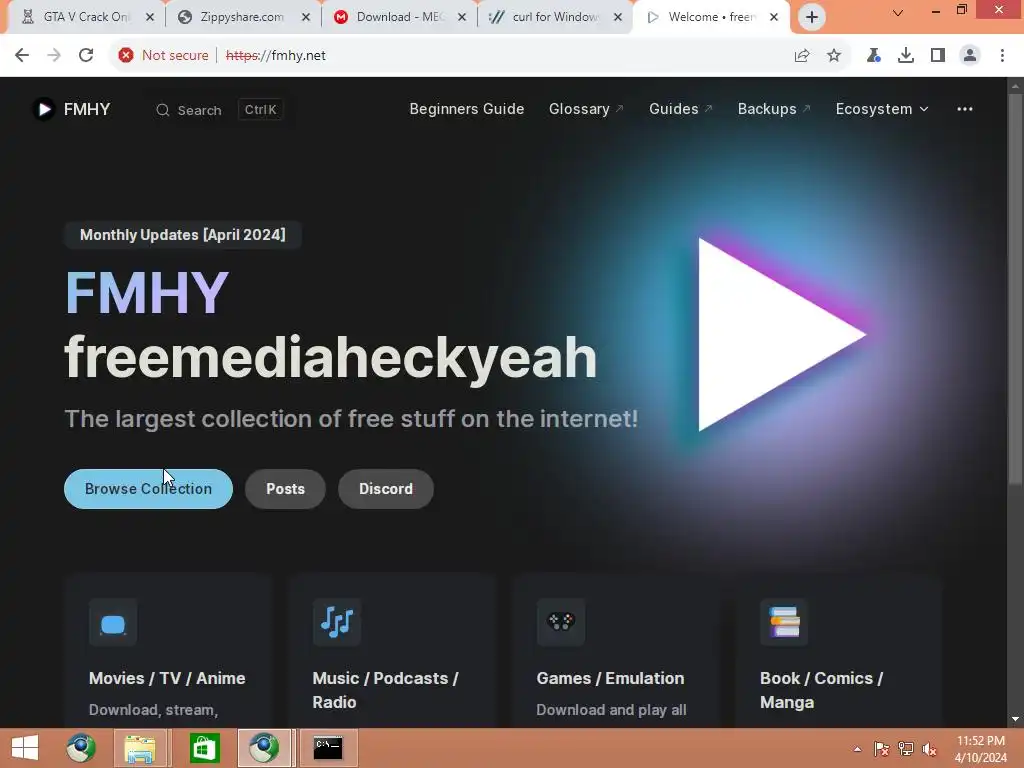
Task: Open the tab search chevron
Action: (898, 12)
